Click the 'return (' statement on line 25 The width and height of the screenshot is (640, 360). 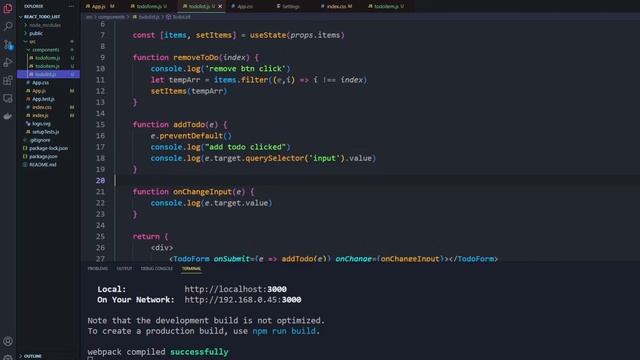coord(150,236)
